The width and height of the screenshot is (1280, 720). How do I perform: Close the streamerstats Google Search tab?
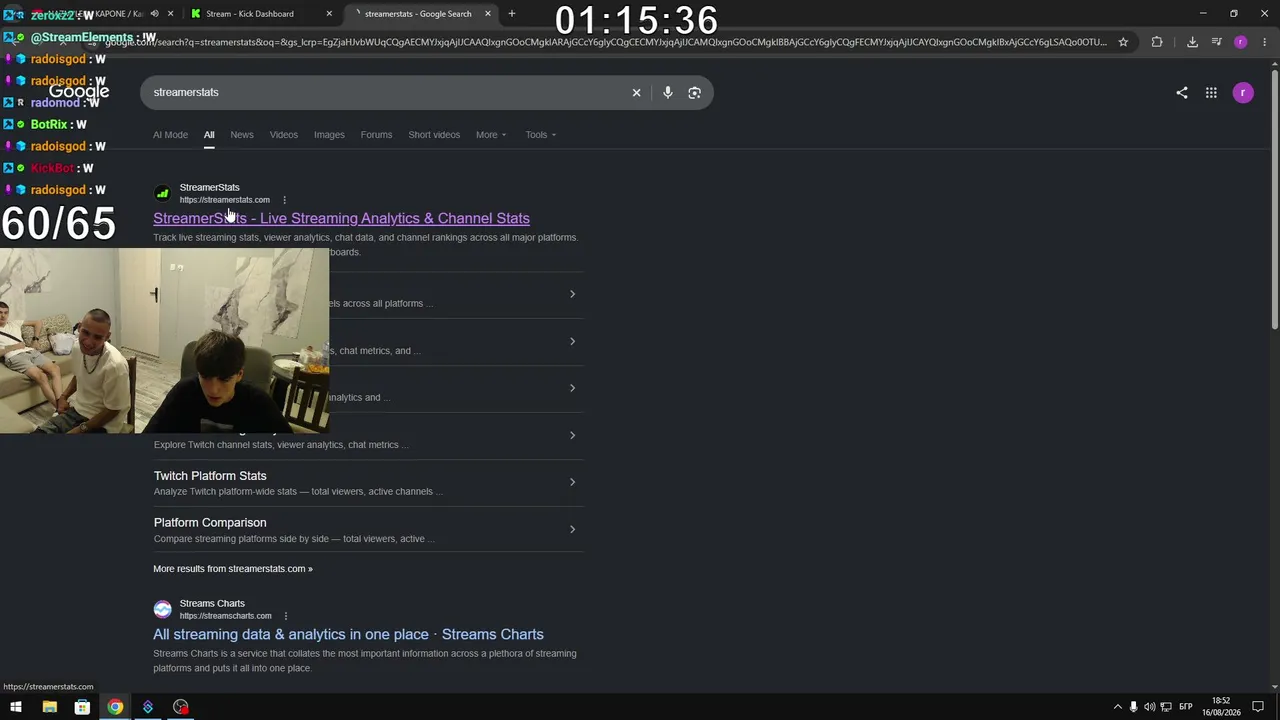pyautogui.click(x=488, y=14)
